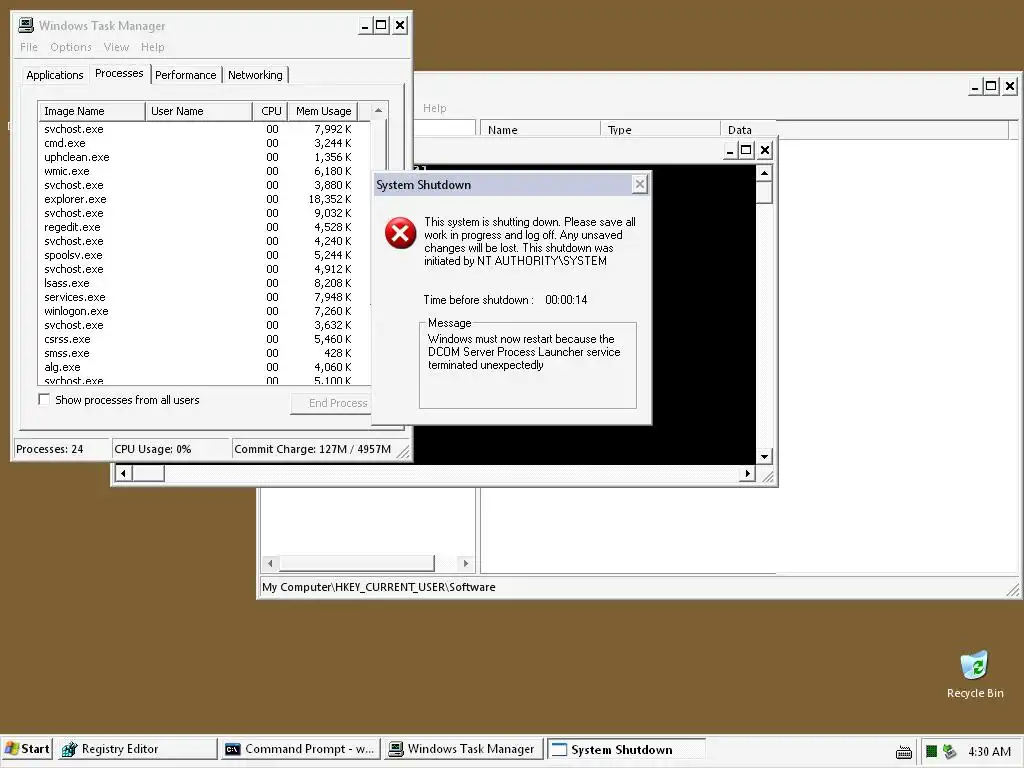Viewport: 1024px width, 768px height.
Task: Switch to Command Prompt taskbar button
Action: [x=300, y=749]
